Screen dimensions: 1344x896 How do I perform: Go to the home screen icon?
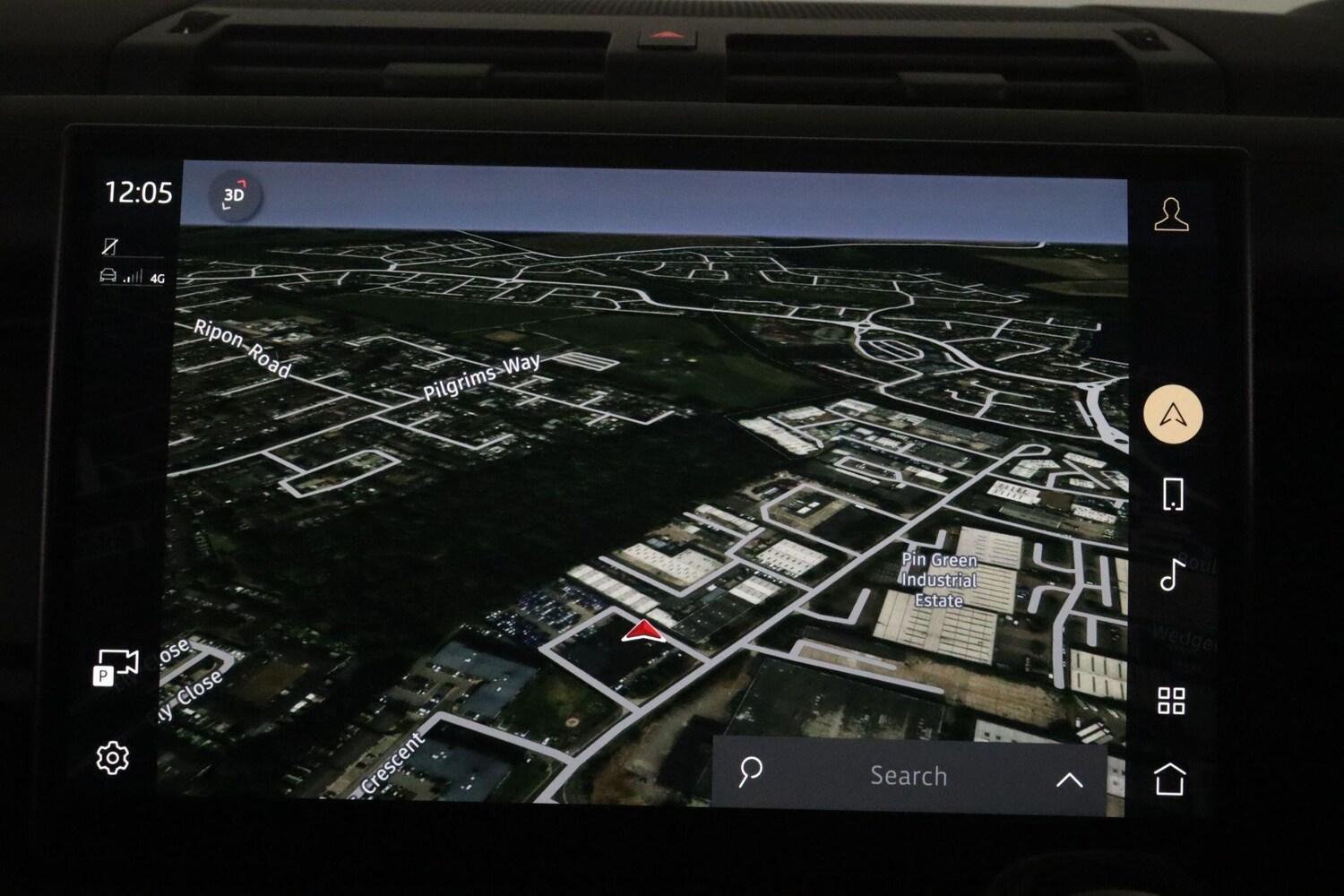pyautogui.click(x=1170, y=779)
